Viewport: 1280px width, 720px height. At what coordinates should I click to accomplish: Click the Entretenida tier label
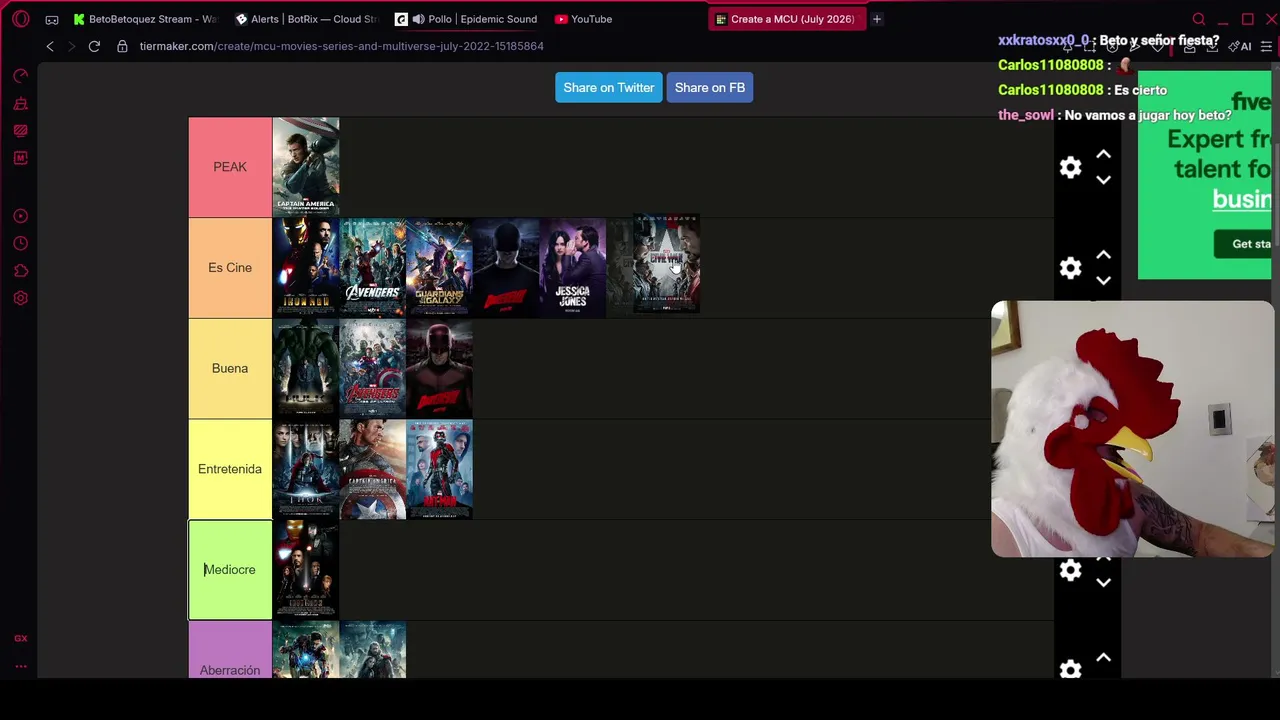pos(230,469)
